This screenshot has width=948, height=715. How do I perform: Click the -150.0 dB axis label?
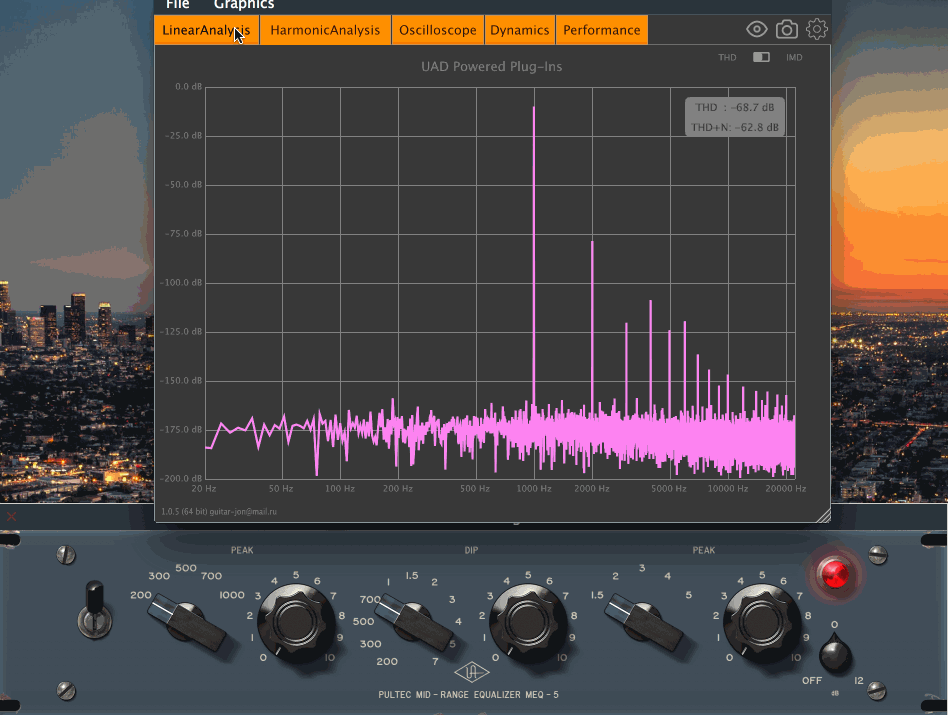pyautogui.click(x=181, y=380)
